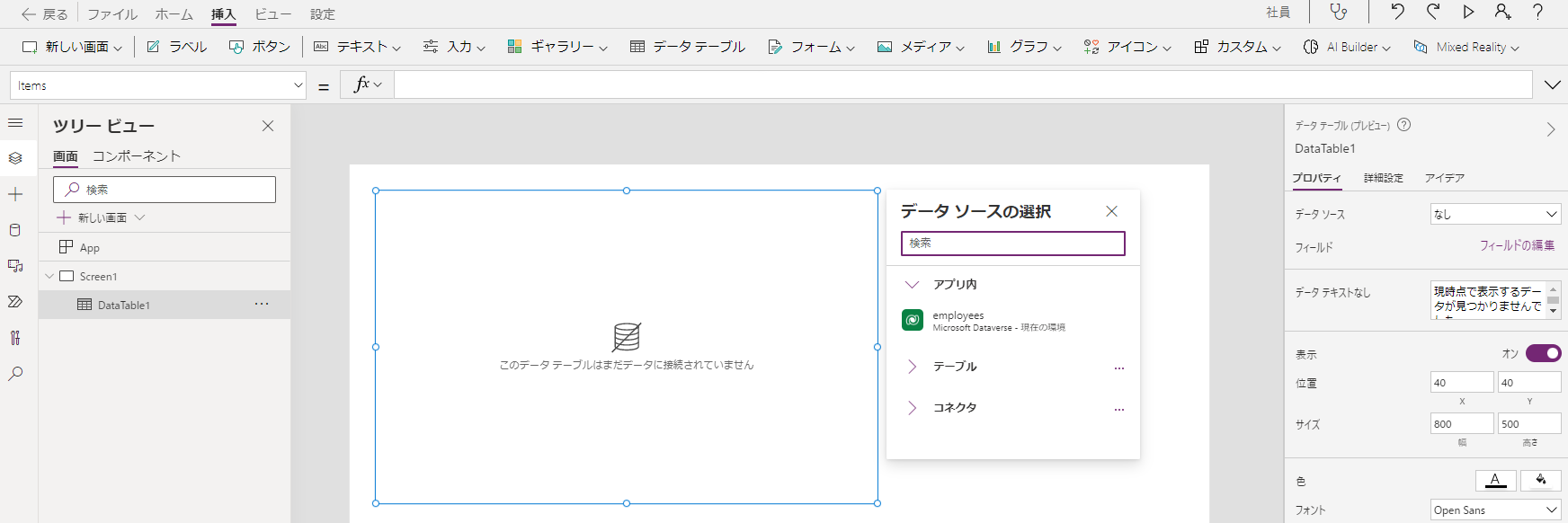Collapse the properties pane chevron

point(1551,129)
